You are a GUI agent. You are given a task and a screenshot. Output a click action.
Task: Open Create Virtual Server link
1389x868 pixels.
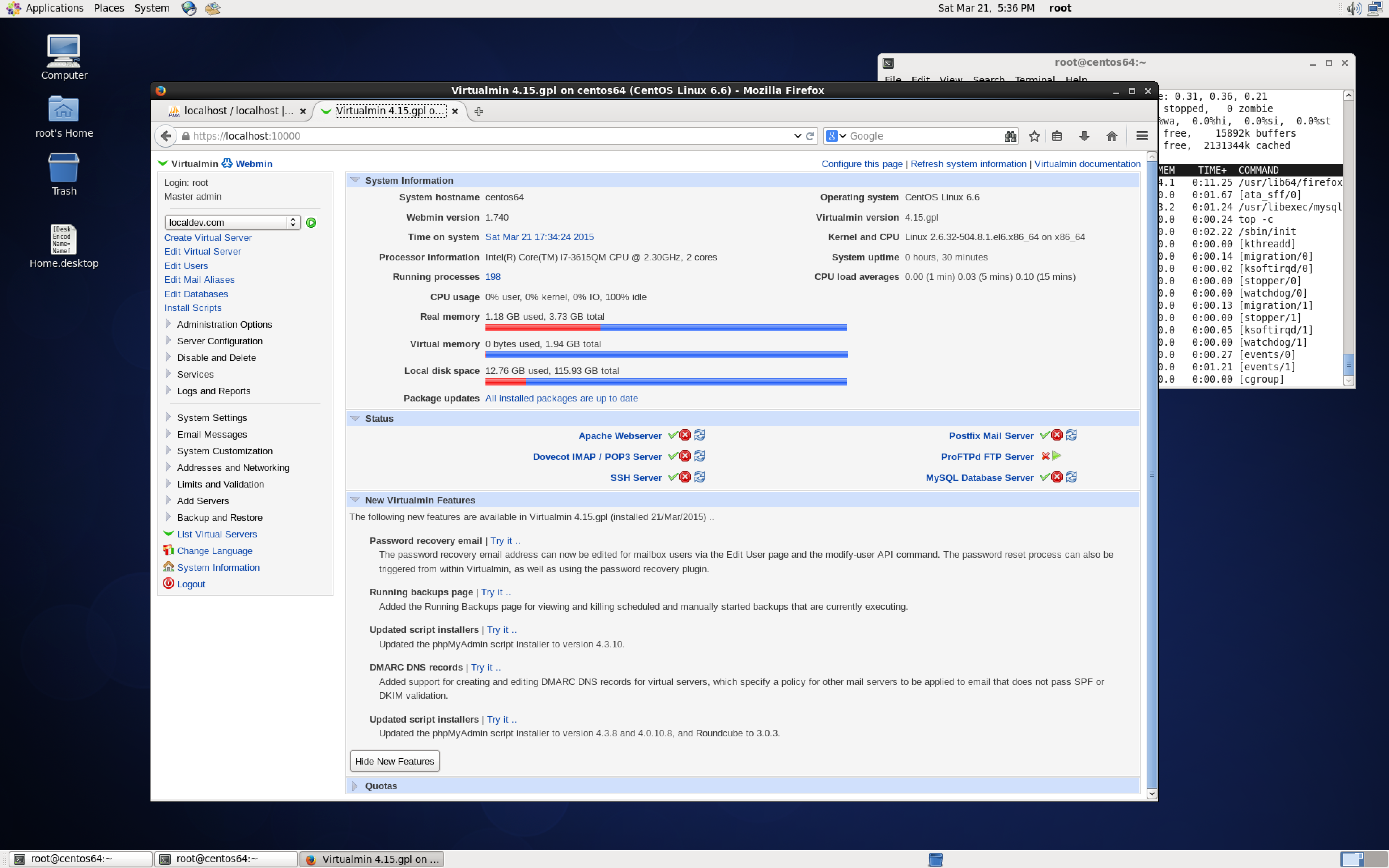(x=208, y=238)
